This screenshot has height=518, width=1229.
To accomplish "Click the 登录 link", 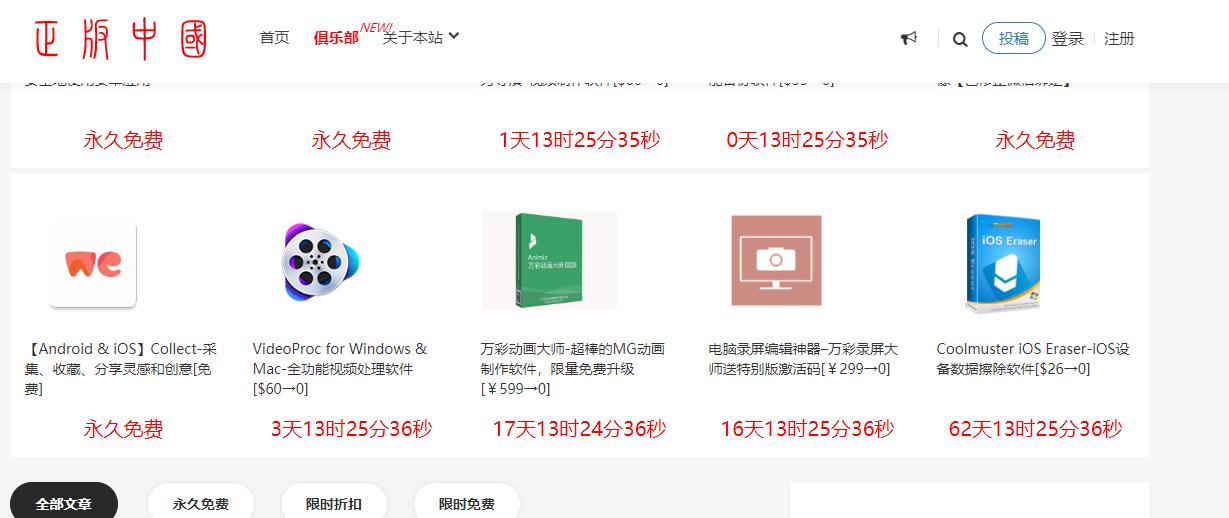I will tap(1068, 38).
